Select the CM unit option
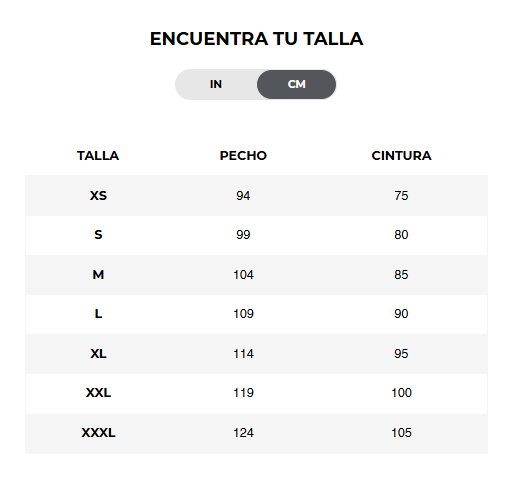 click(x=296, y=84)
